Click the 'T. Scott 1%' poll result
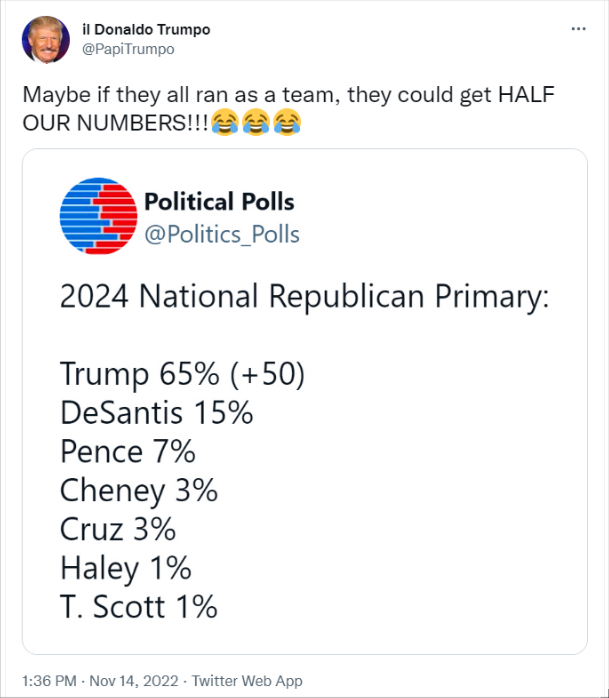This screenshot has width=609, height=698. pos(138,606)
